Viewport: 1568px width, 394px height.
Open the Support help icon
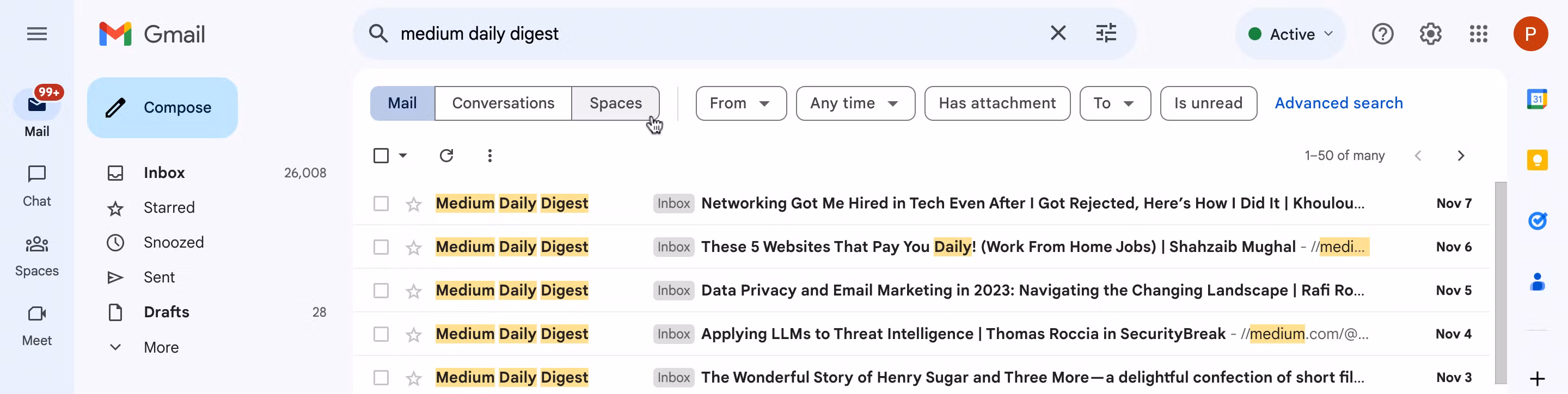point(1382,34)
